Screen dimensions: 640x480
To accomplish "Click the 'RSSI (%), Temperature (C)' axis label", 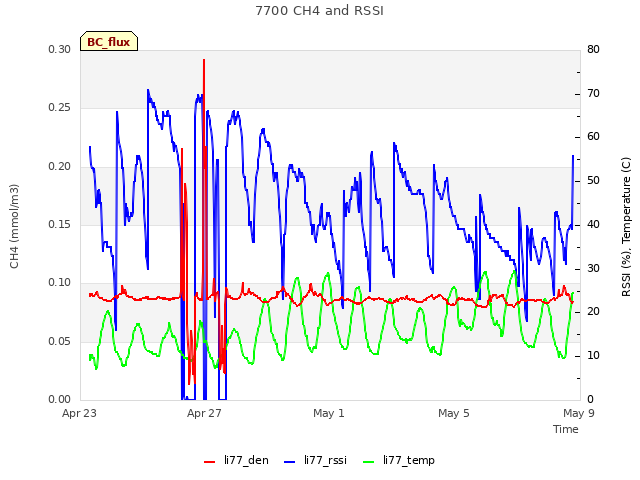I will click(x=626, y=227).
